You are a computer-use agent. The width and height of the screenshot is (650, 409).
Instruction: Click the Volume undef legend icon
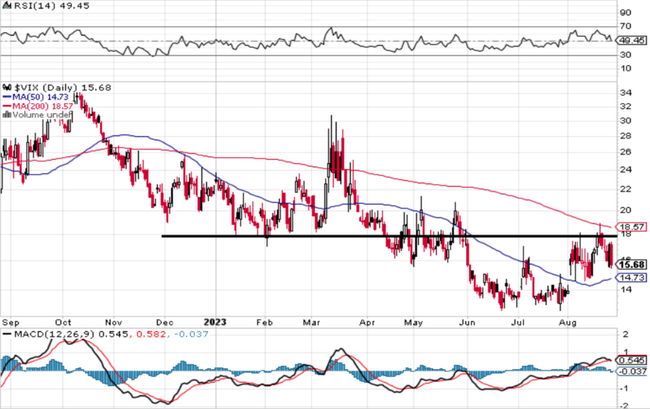[x=6, y=115]
